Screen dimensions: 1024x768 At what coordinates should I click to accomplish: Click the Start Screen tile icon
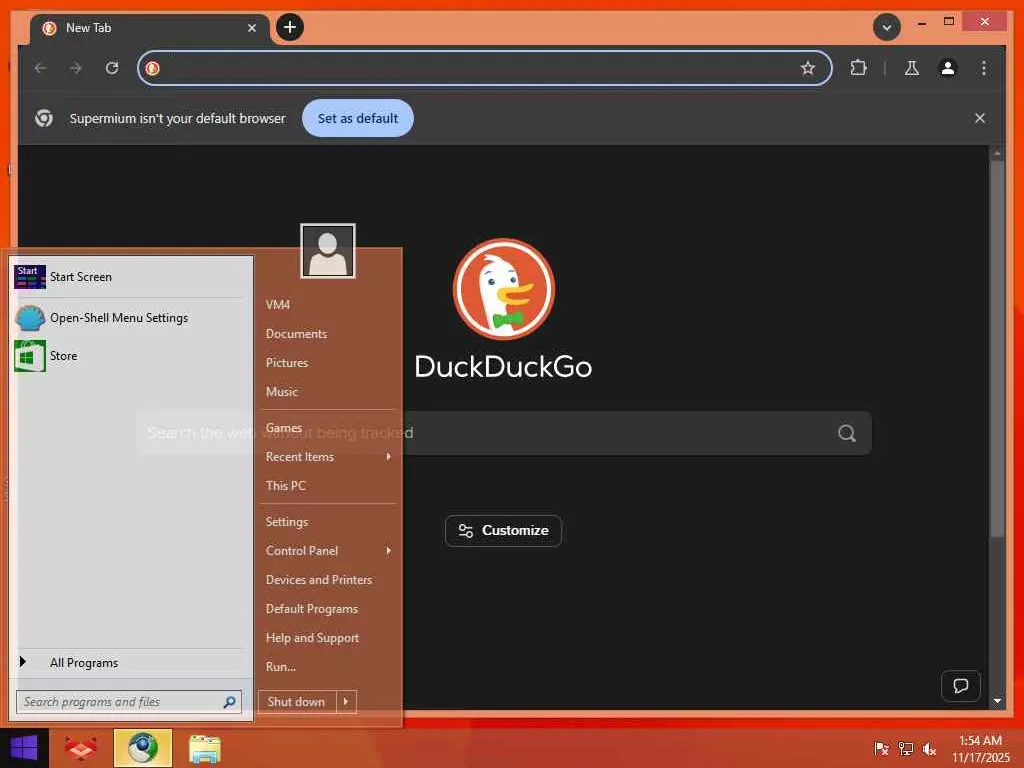click(x=30, y=277)
